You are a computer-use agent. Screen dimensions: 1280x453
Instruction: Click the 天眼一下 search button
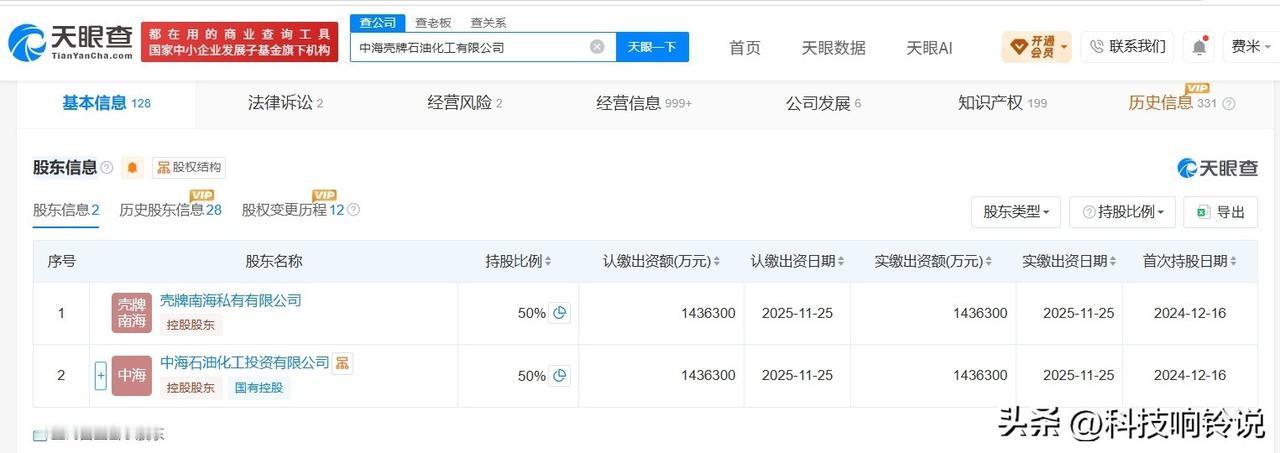tap(652, 47)
